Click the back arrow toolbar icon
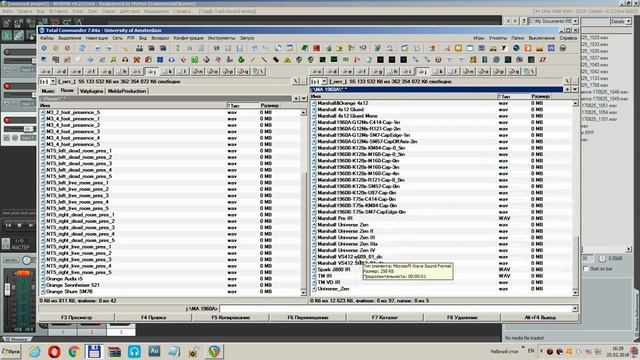Screen dimensions: 640x360 (x=98, y=48)
